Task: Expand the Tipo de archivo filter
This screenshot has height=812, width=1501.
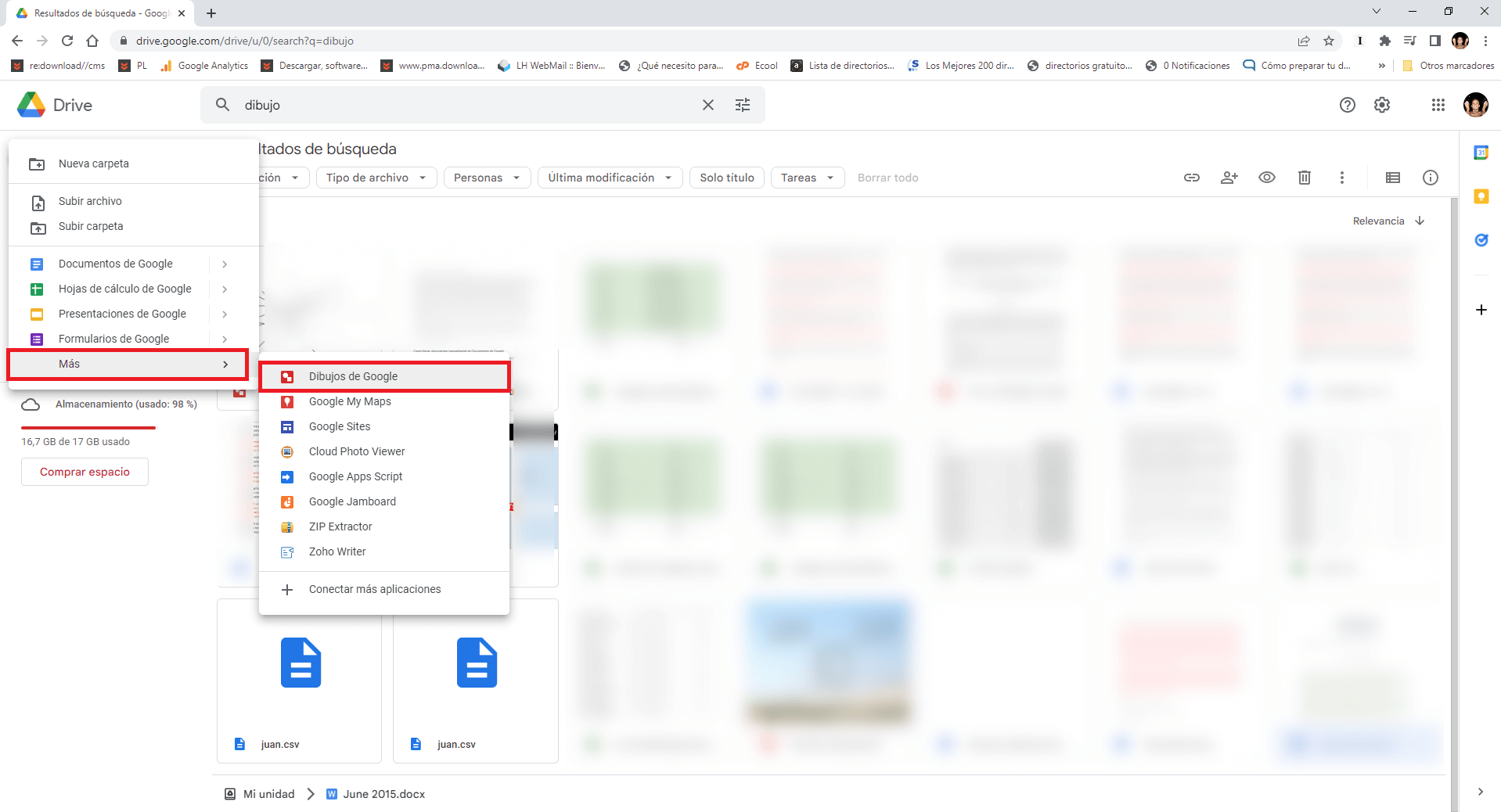Action: [x=376, y=178]
